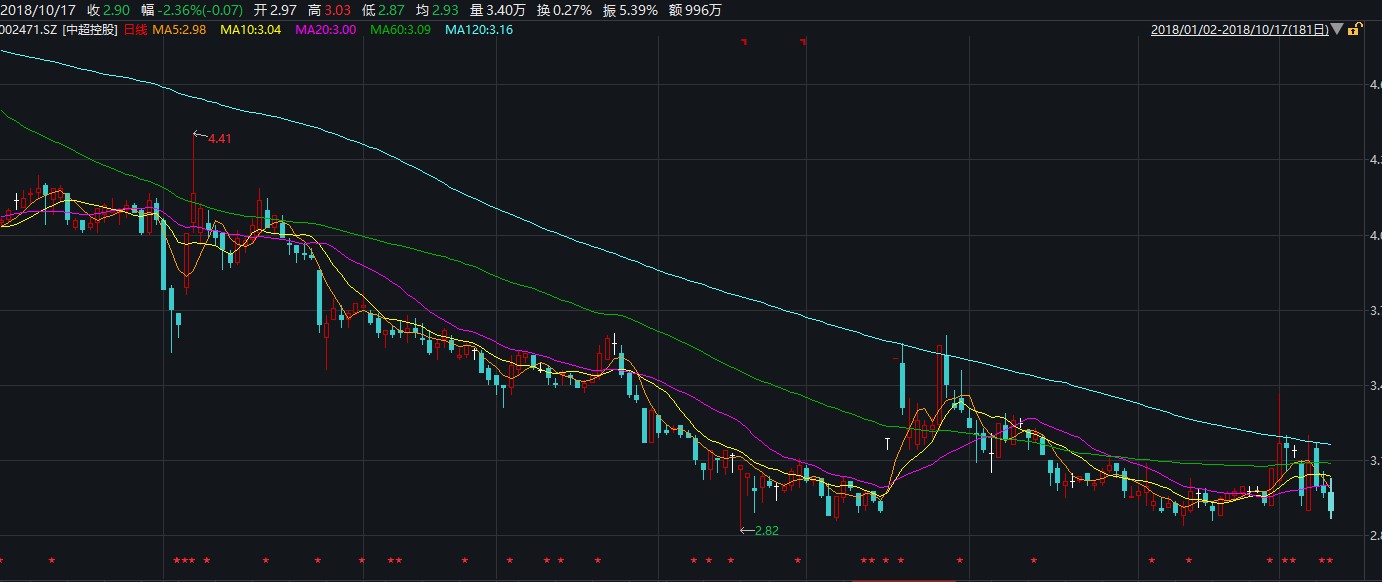1382x582 pixels.
Task: Click the arrow pointing to 4.41 peak
Action: (x=198, y=135)
